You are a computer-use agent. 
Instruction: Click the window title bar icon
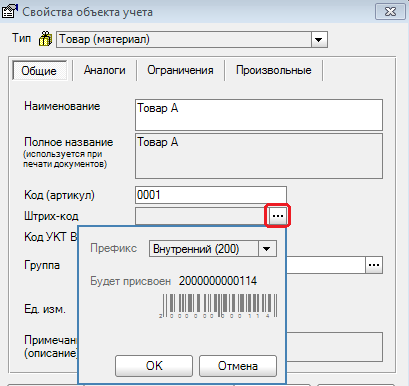point(10,11)
